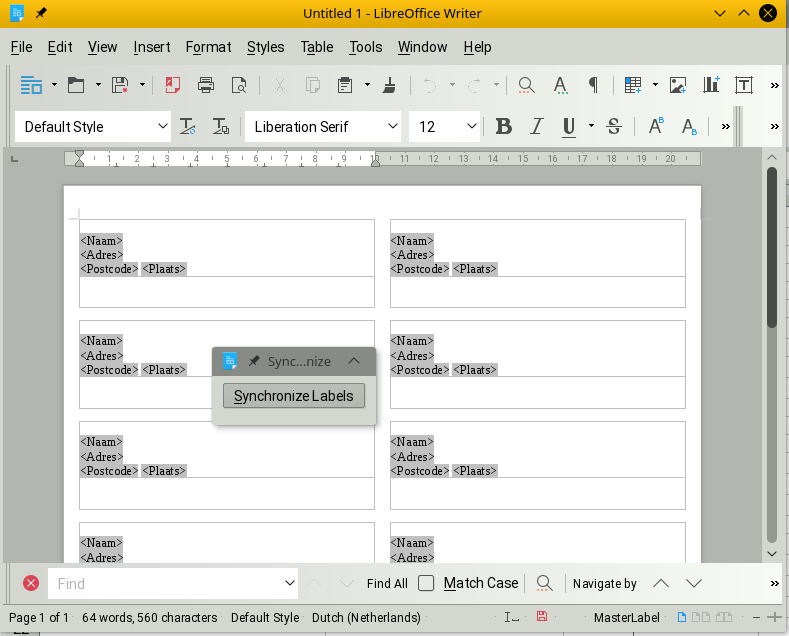
Task: Click the Insert Chart icon
Action: [711, 85]
